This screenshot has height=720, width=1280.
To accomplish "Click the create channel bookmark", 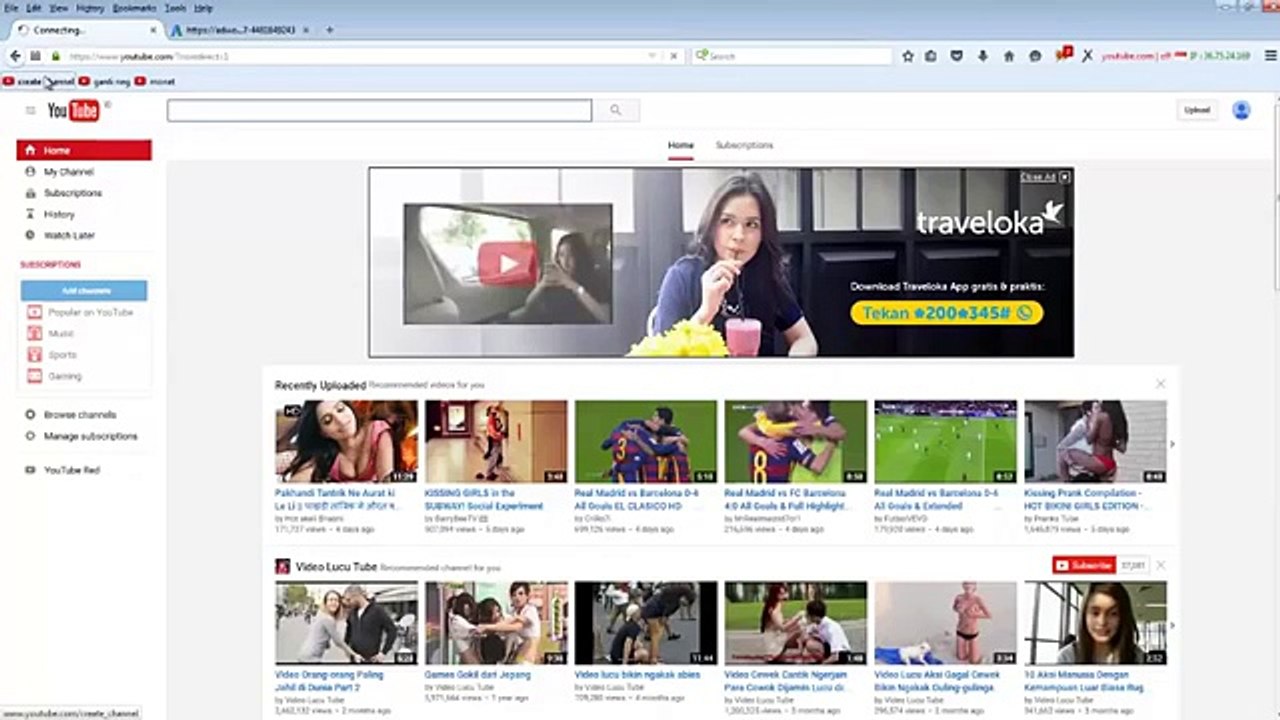I will tap(39, 82).
